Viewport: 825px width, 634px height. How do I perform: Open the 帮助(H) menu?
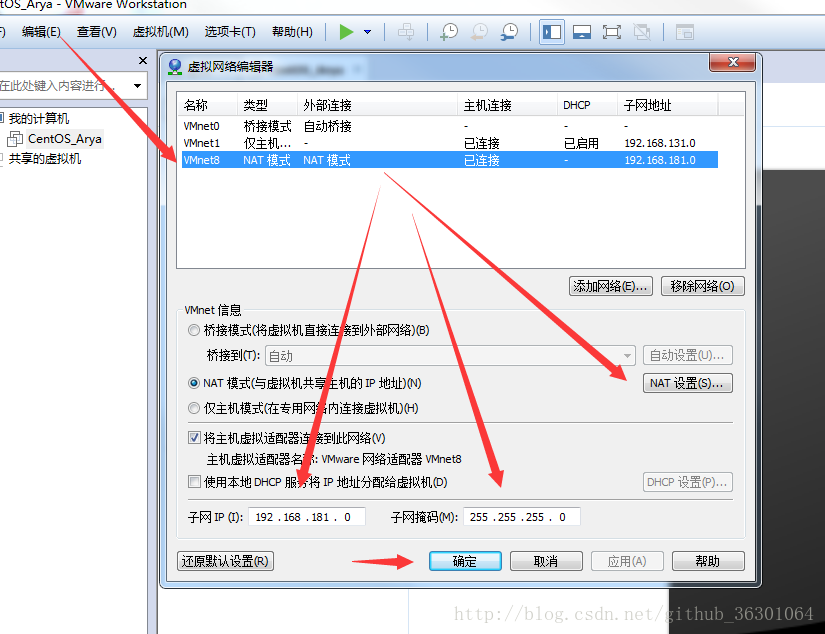pyautogui.click(x=292, y=32)
